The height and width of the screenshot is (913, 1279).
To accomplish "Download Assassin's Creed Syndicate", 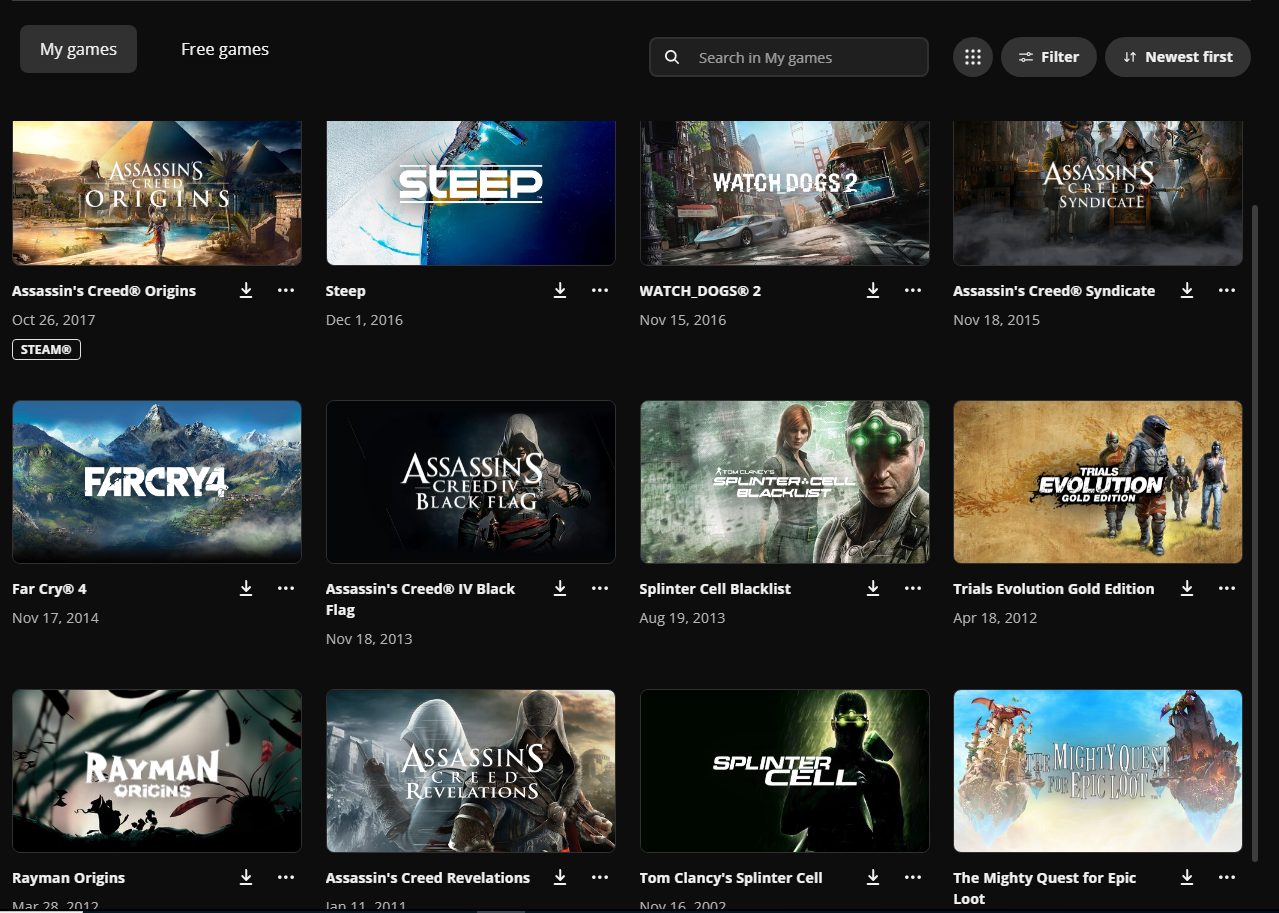I will pos(1187,290).
